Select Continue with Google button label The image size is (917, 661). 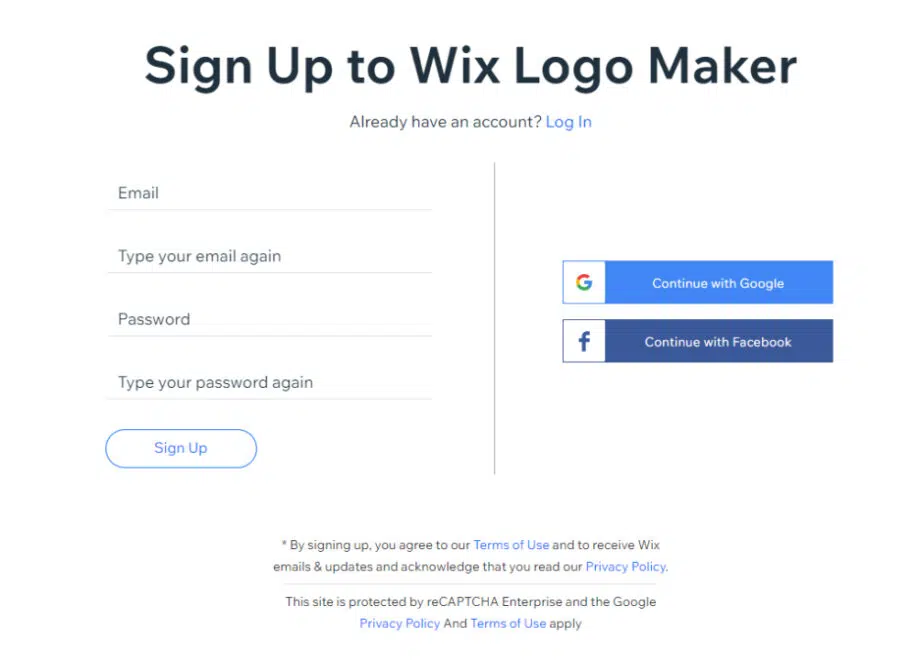point(718,283)
